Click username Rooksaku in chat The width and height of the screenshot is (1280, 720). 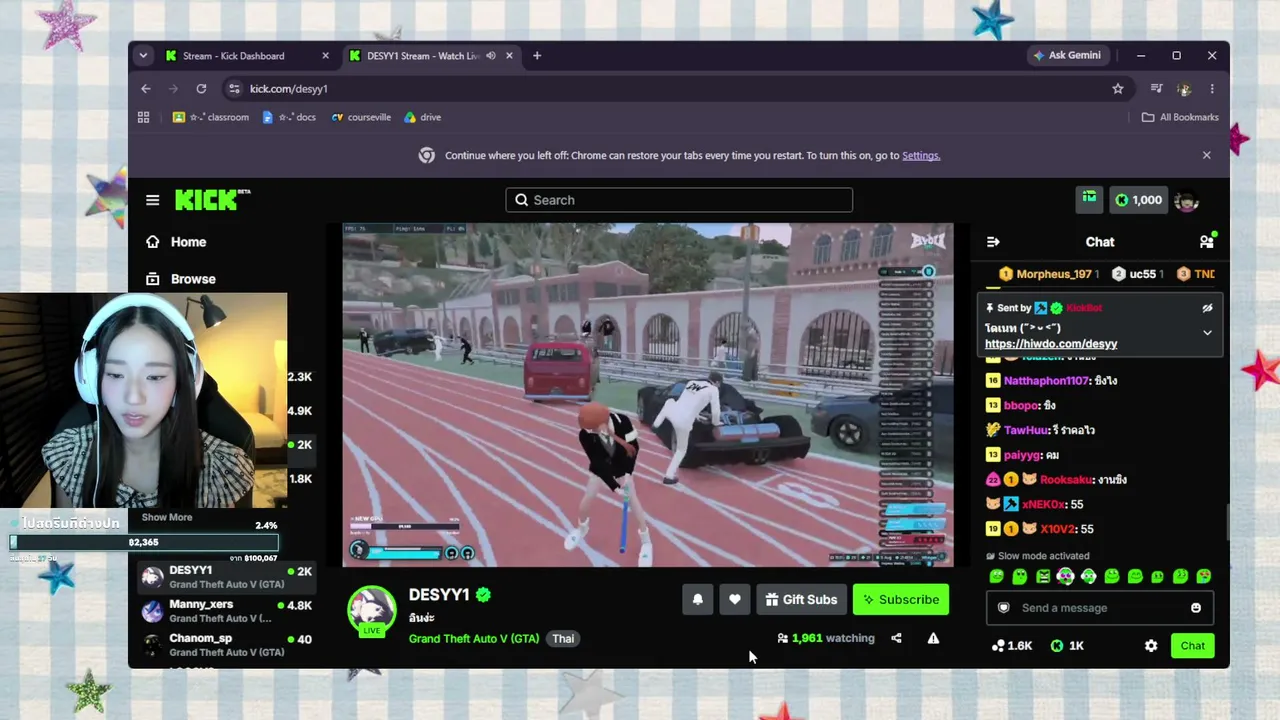[x=1064, y=480]
